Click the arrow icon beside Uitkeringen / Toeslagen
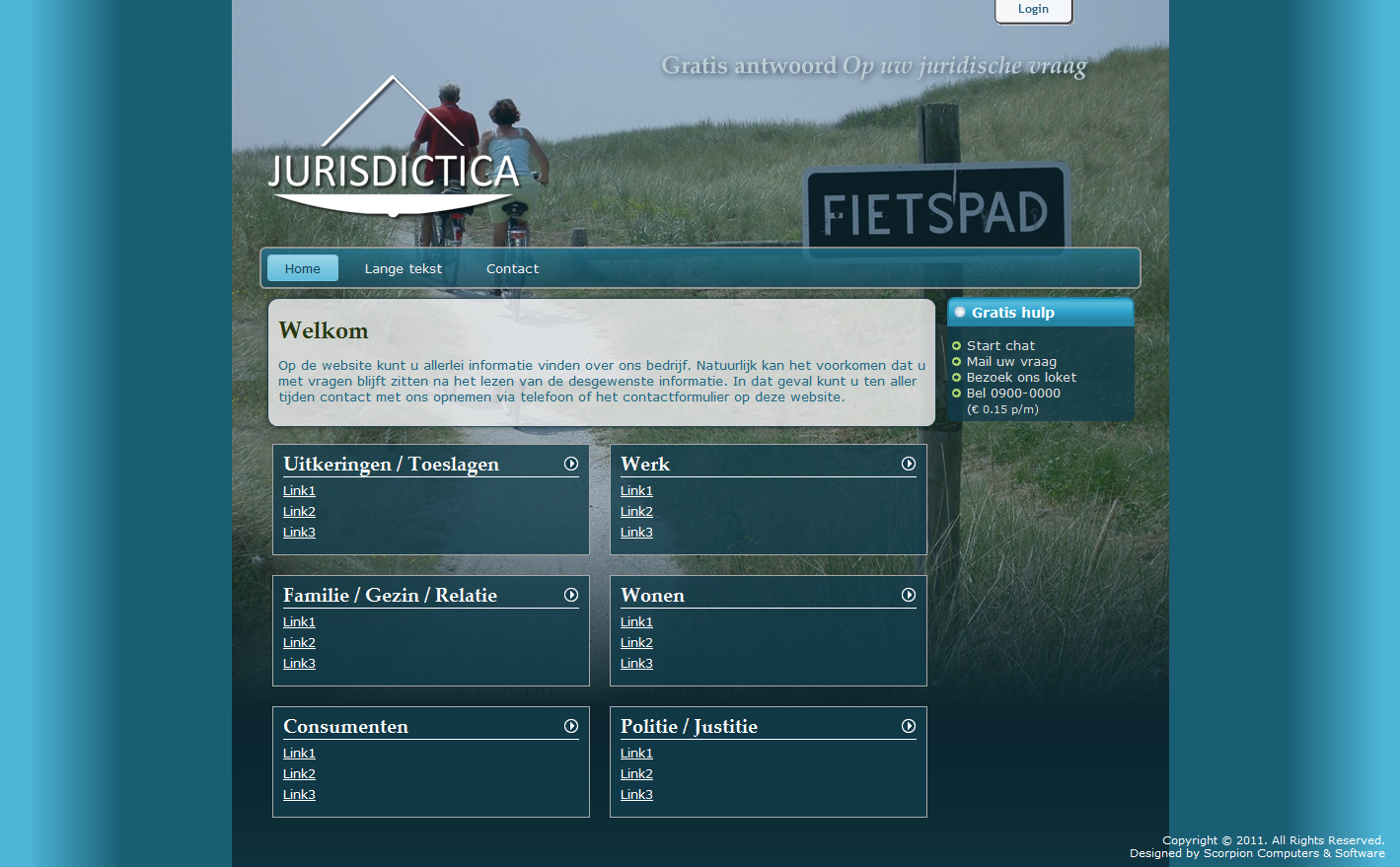 pos(571,464)
